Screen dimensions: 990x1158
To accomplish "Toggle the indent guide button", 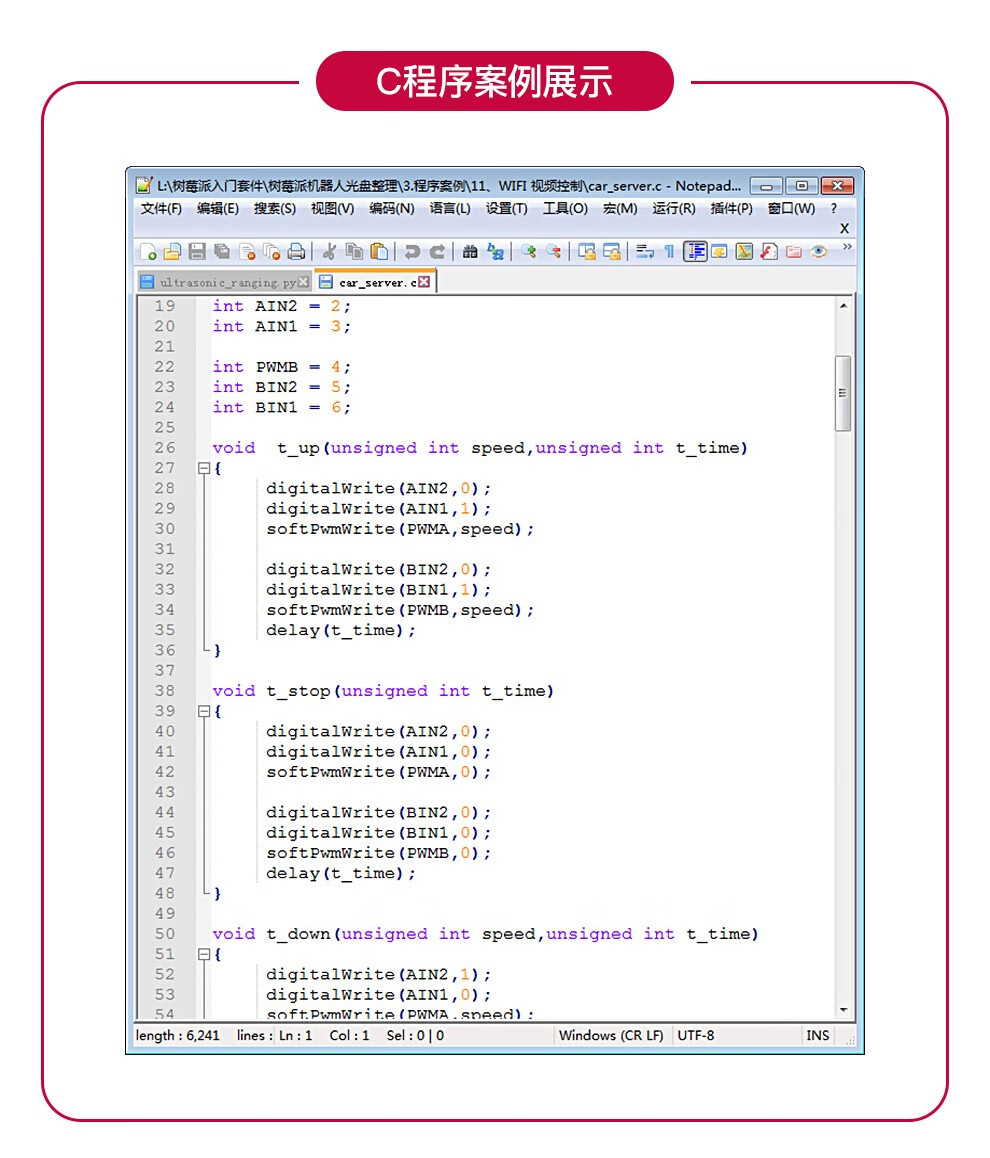I will point(695,252).
